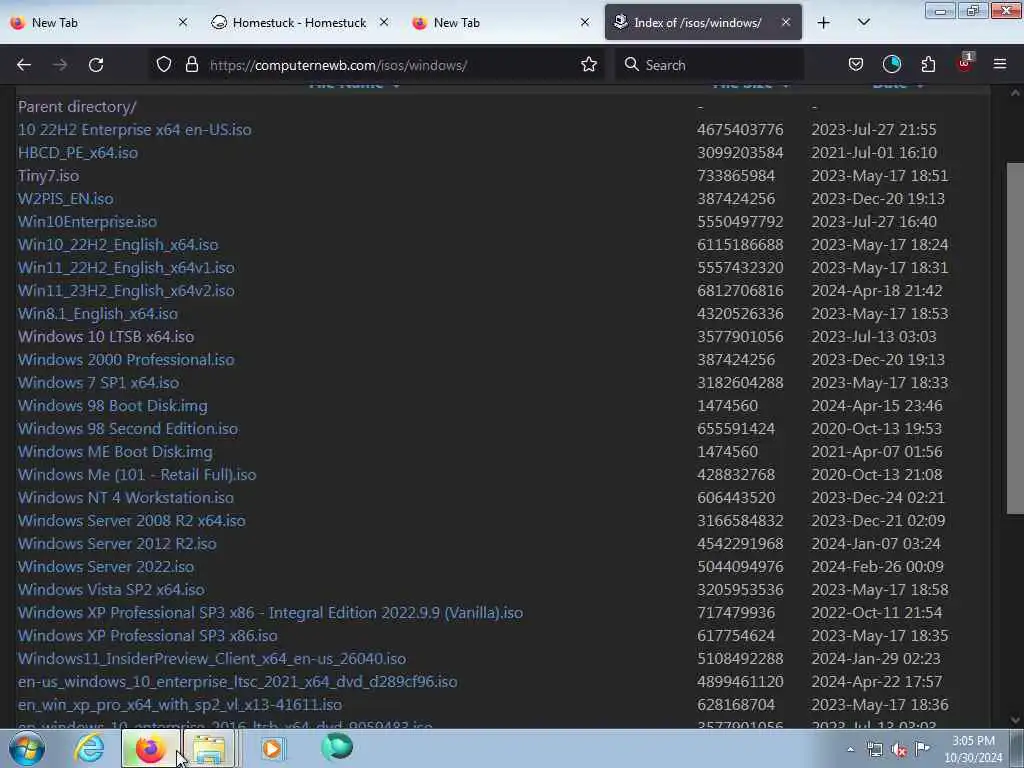The image size is (1024, 768).
Task: Click the page vertical scrollbar thumb
Action: [x=1015, y=338]
